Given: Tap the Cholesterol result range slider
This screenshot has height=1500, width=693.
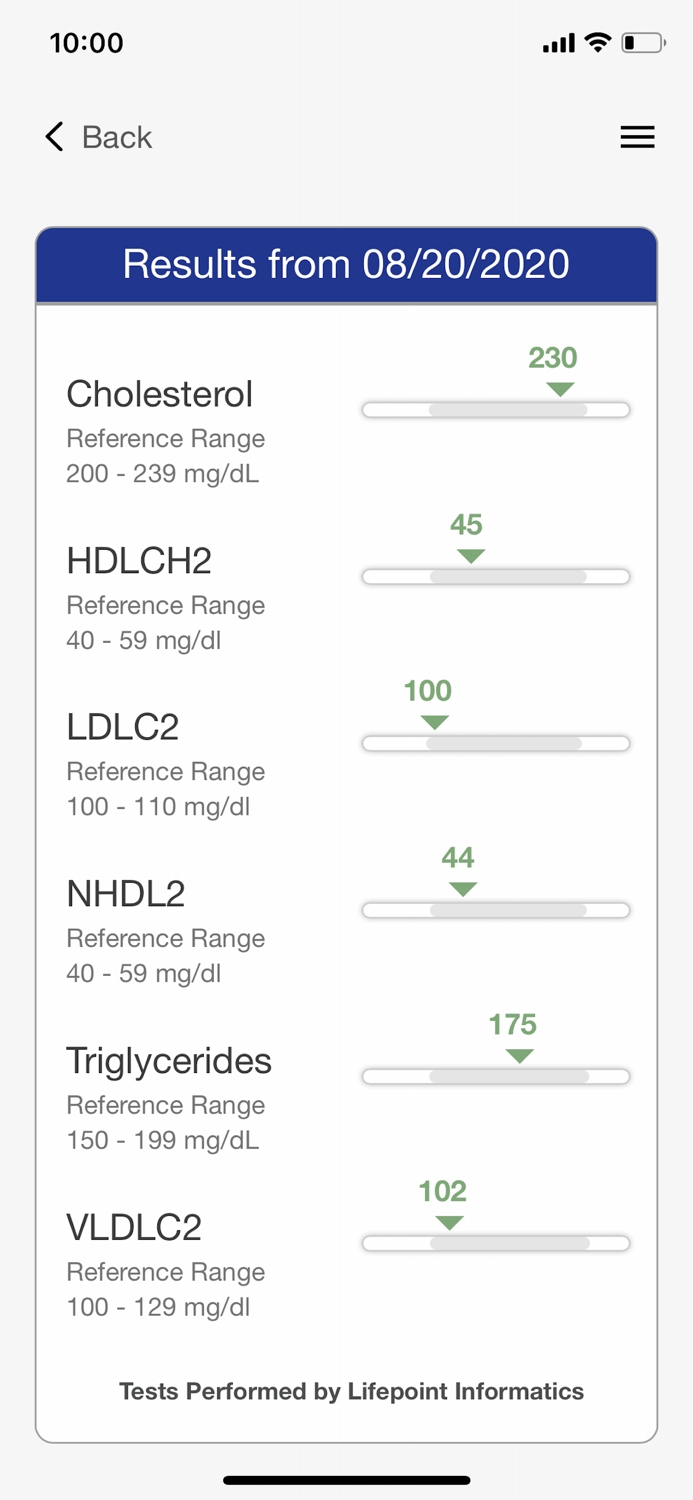Looking at the screenshot, I should (x=495, y=409).
